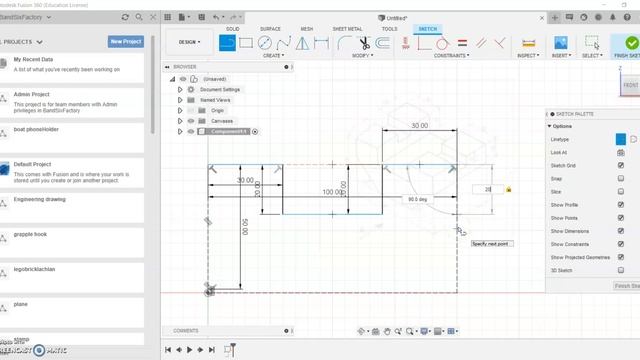Toggle the Show Constraints checkbox

(621, 244)
